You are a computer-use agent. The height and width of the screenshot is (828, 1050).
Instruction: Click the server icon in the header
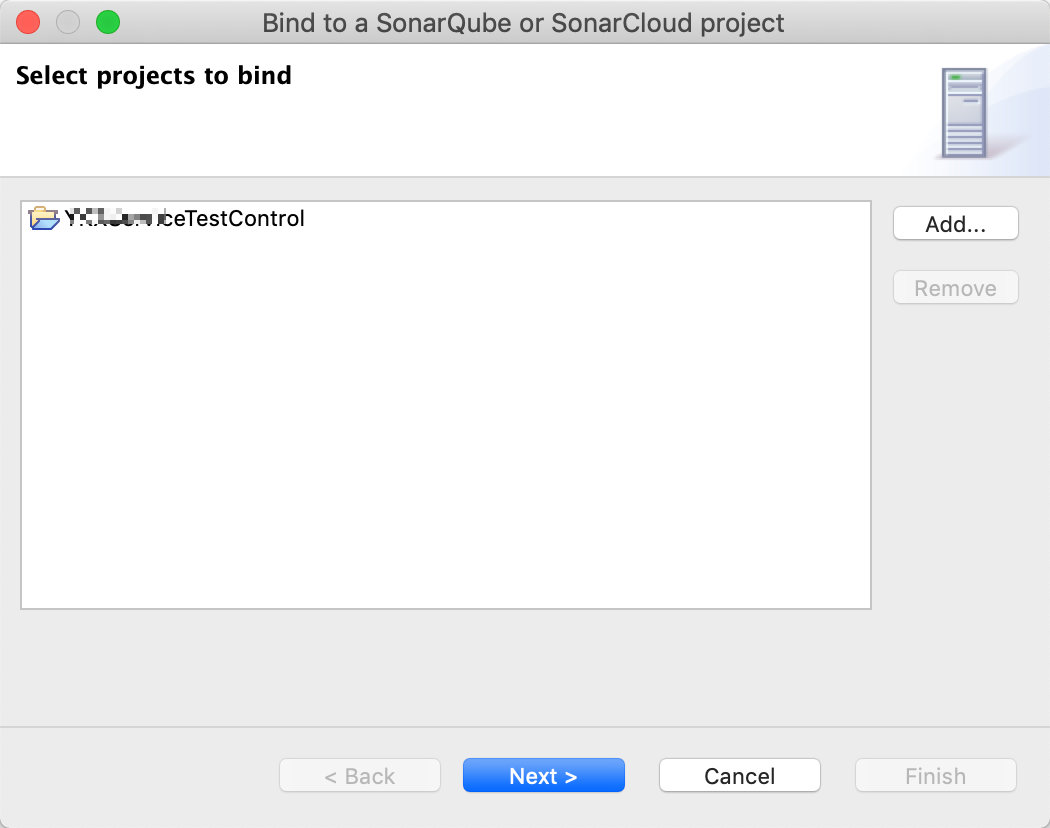coord(964,112)
